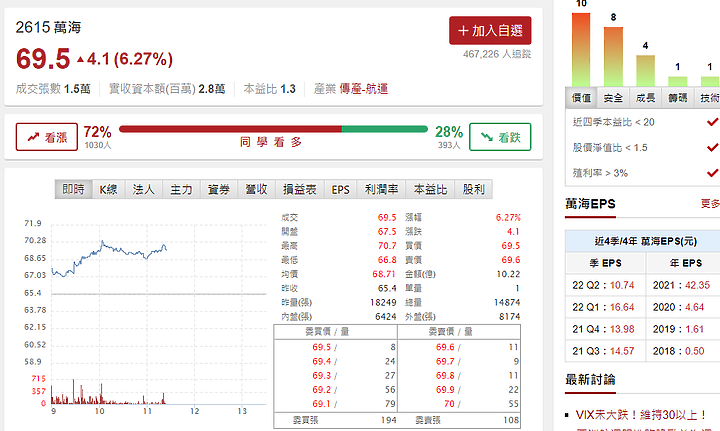This screenshot has width=720, height=431.
Task: Click the 69.5 bid price row
Action: 336,347
